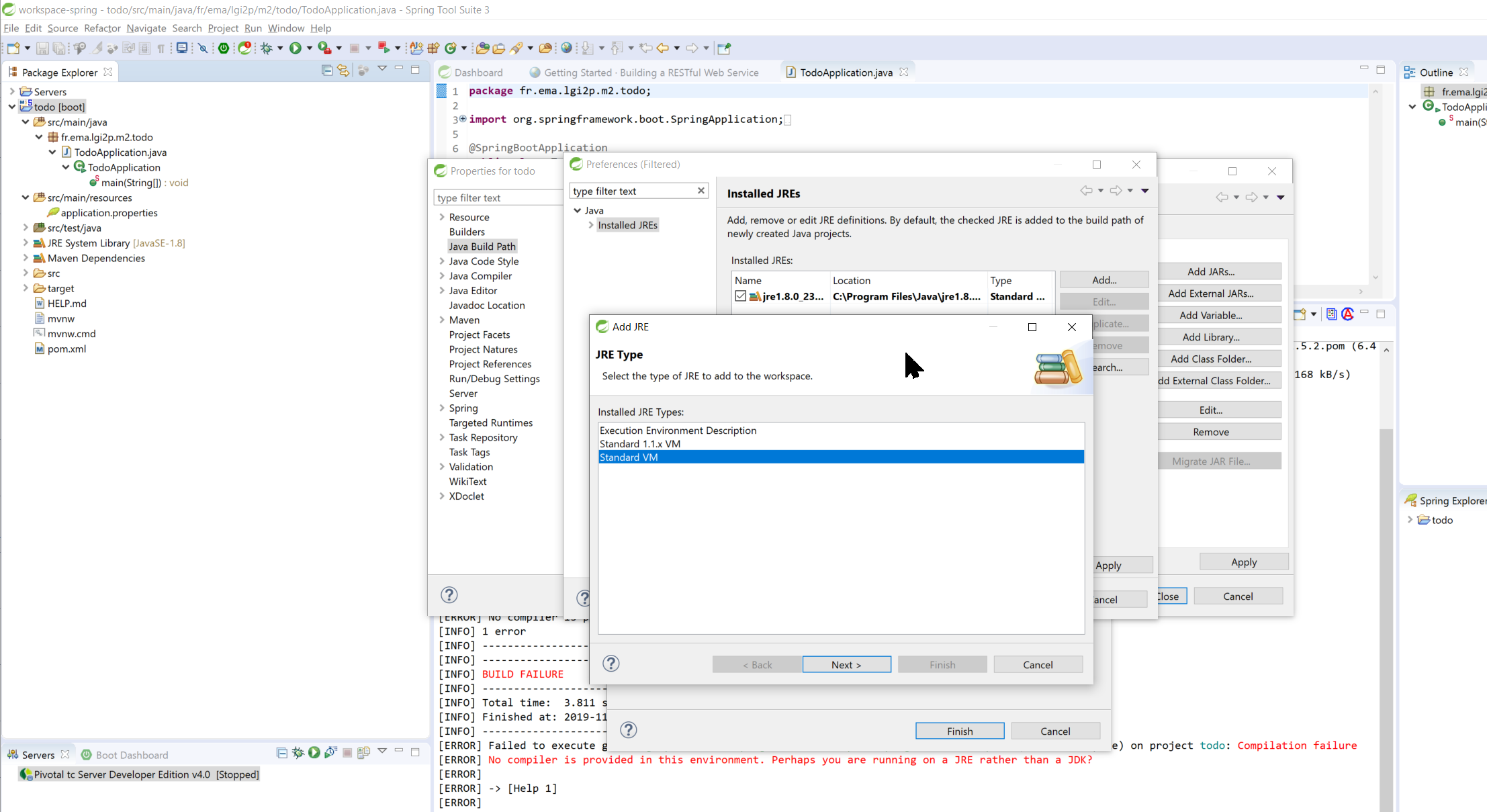Select Java Build Path in Properties
The image size is (1487, 812).
point(482,246)
